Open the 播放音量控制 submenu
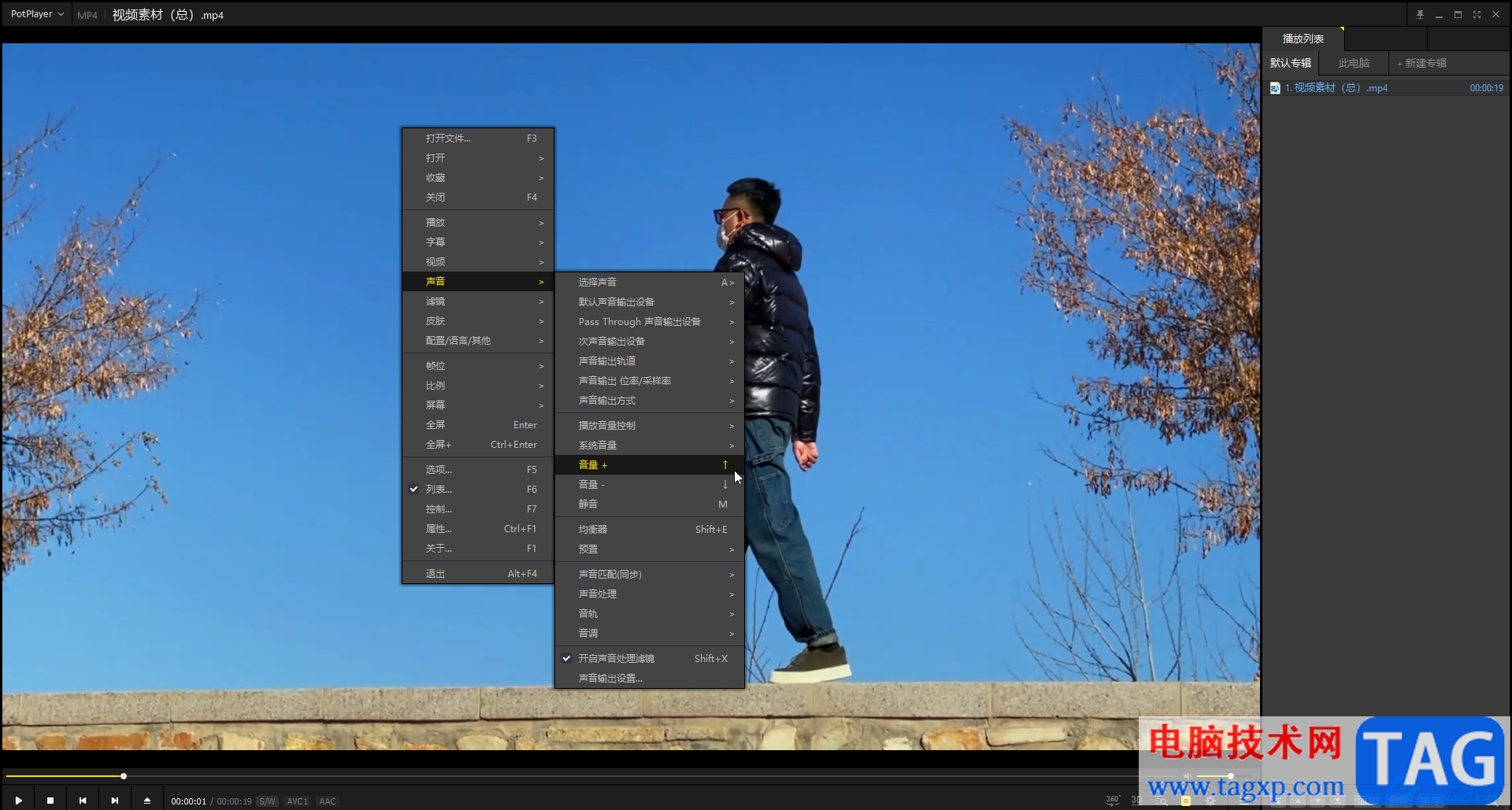The height and width of the screenshot is (810, 1512). click(650, 426)
